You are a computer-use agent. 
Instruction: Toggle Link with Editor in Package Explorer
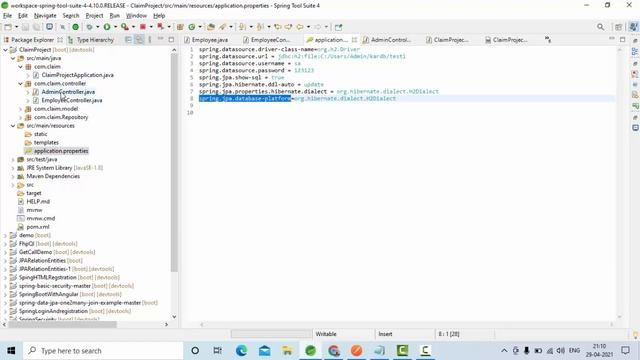pyautogui.click(x=139, y=40)
